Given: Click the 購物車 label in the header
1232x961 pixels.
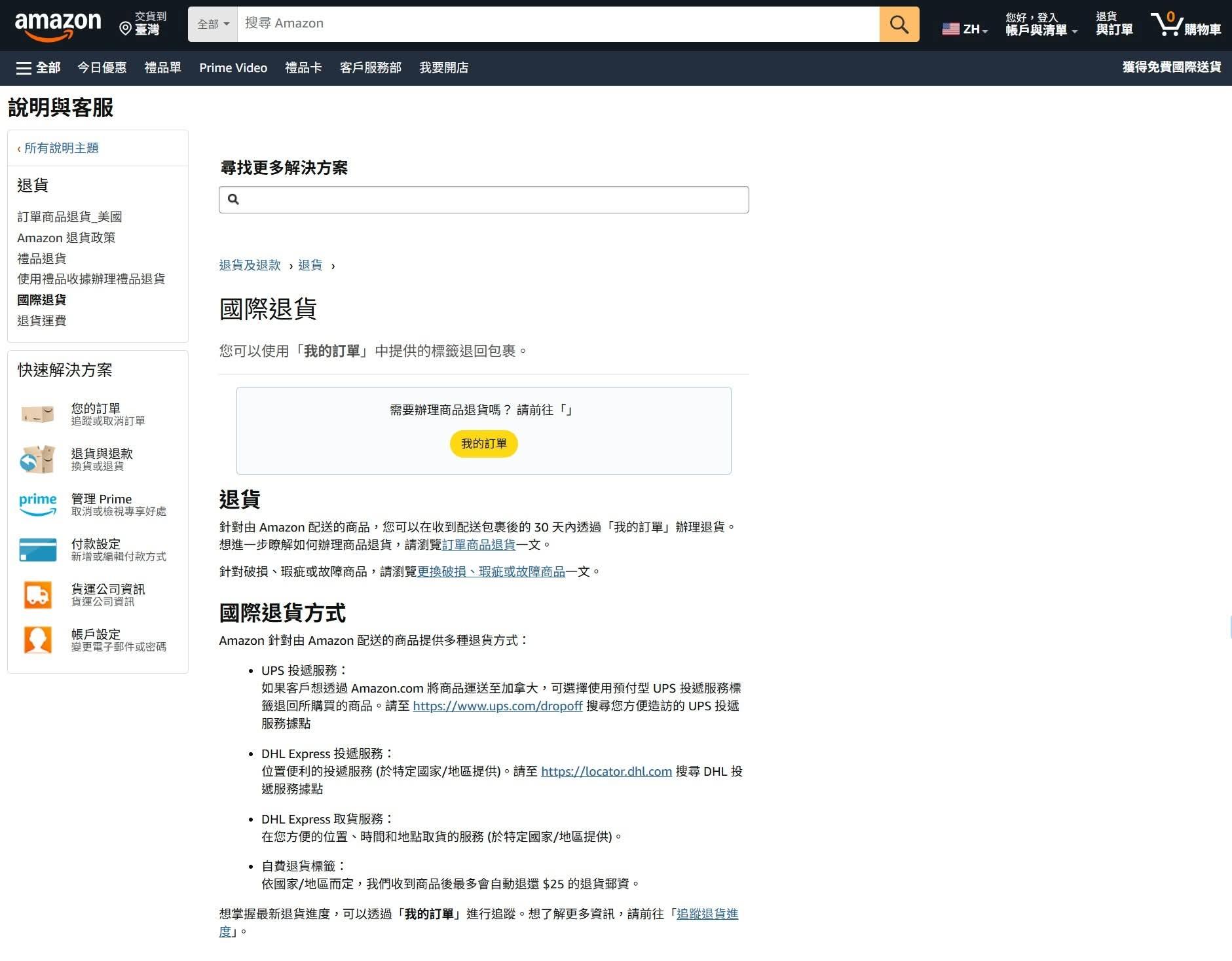Looking at the screenshot, I should coord(1203,29).
